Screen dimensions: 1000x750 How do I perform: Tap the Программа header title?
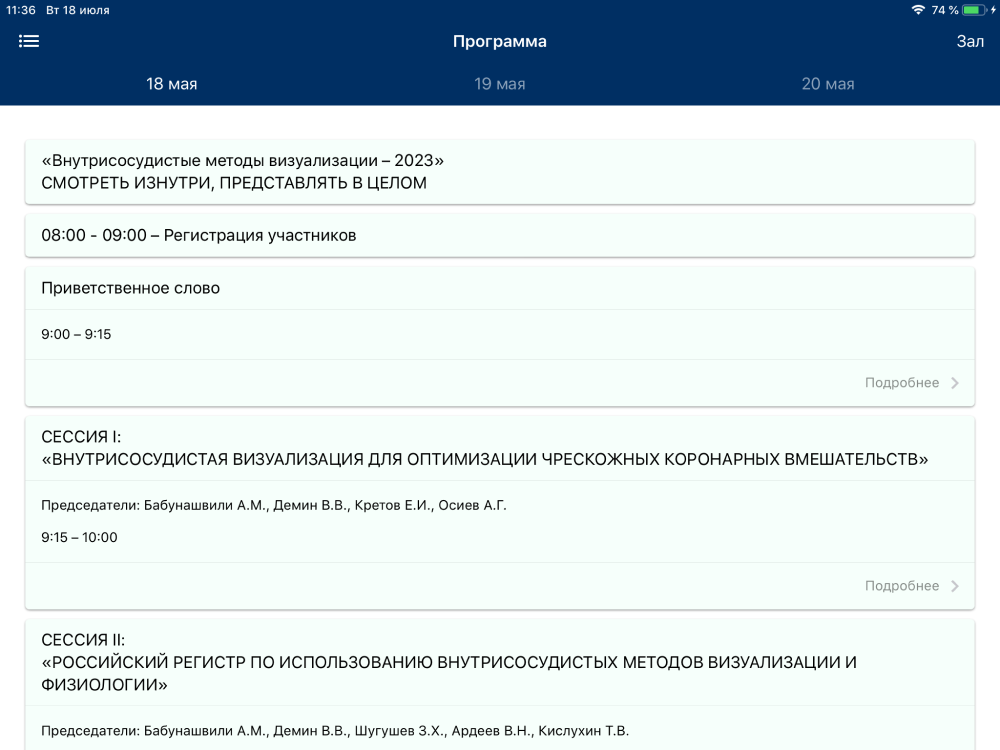click(x=500, y=41)
